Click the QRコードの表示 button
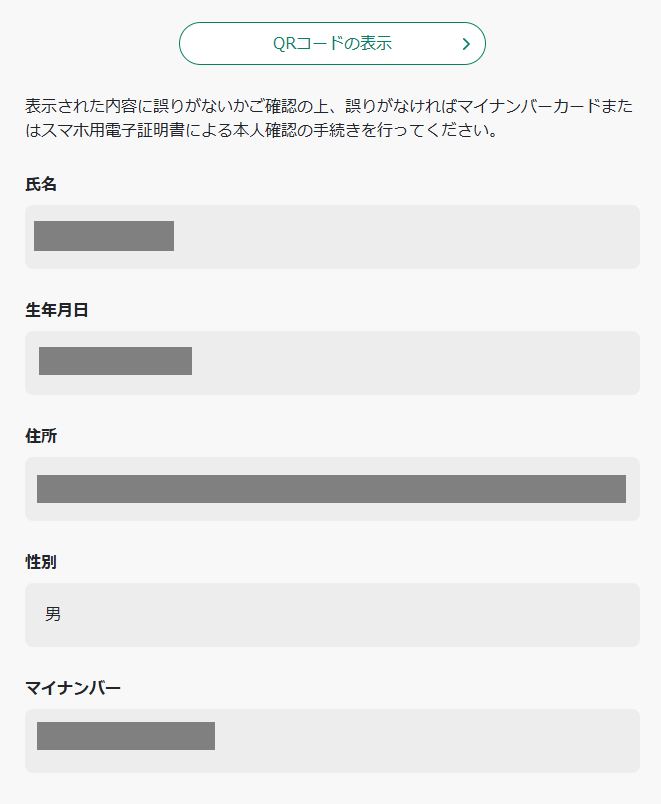 (x=331, y=43)
